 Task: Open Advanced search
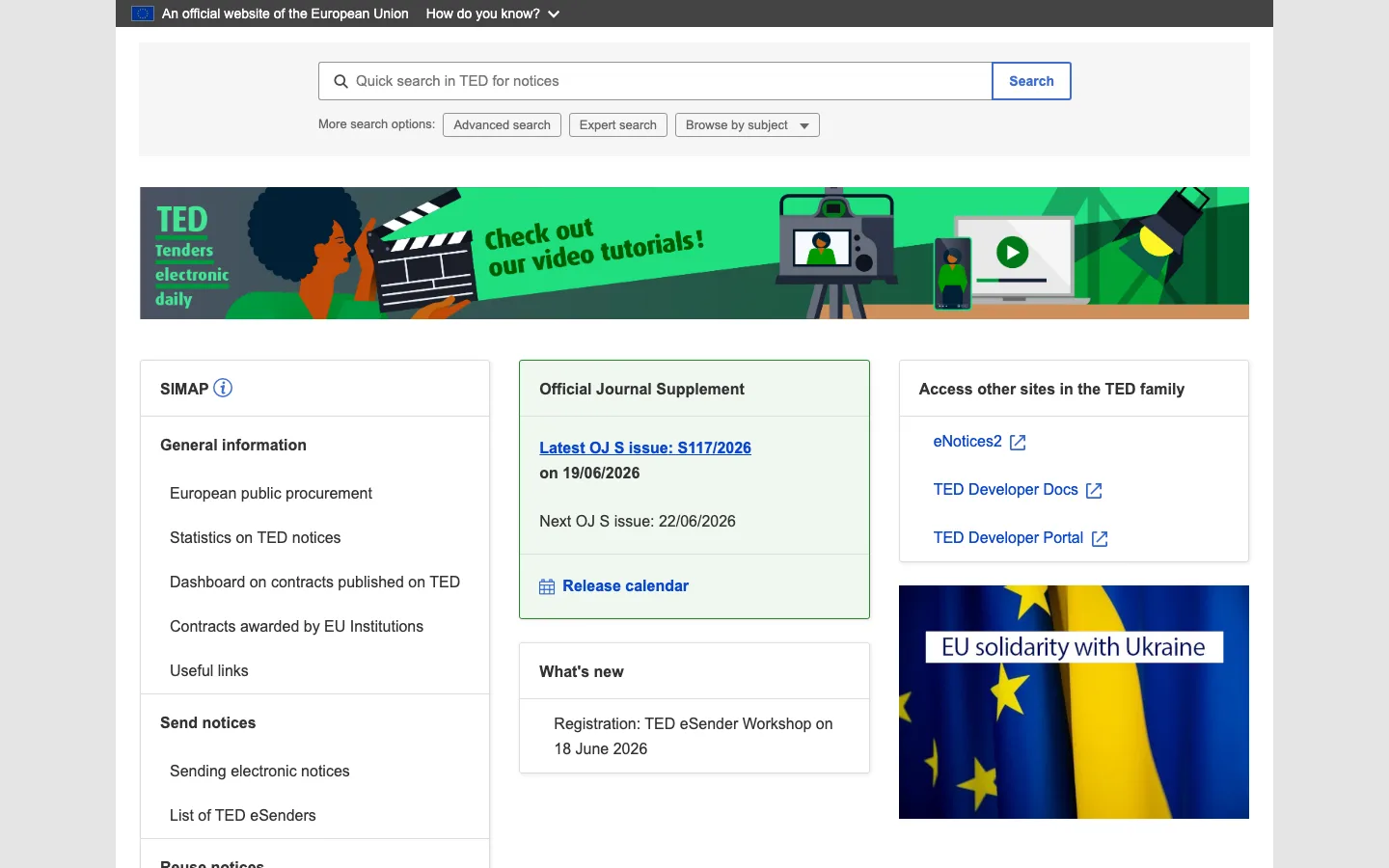(x=502, y=125)
